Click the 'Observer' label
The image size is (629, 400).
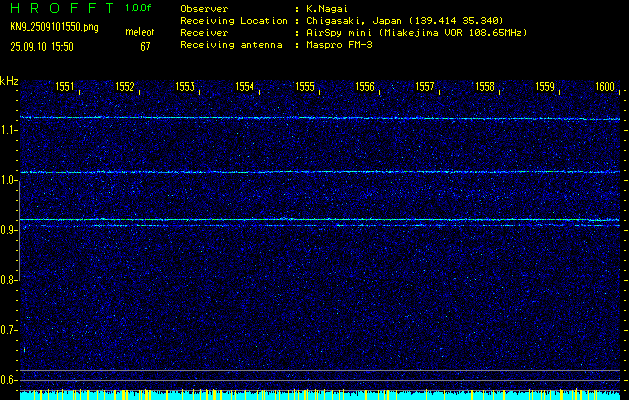(204, 9)
